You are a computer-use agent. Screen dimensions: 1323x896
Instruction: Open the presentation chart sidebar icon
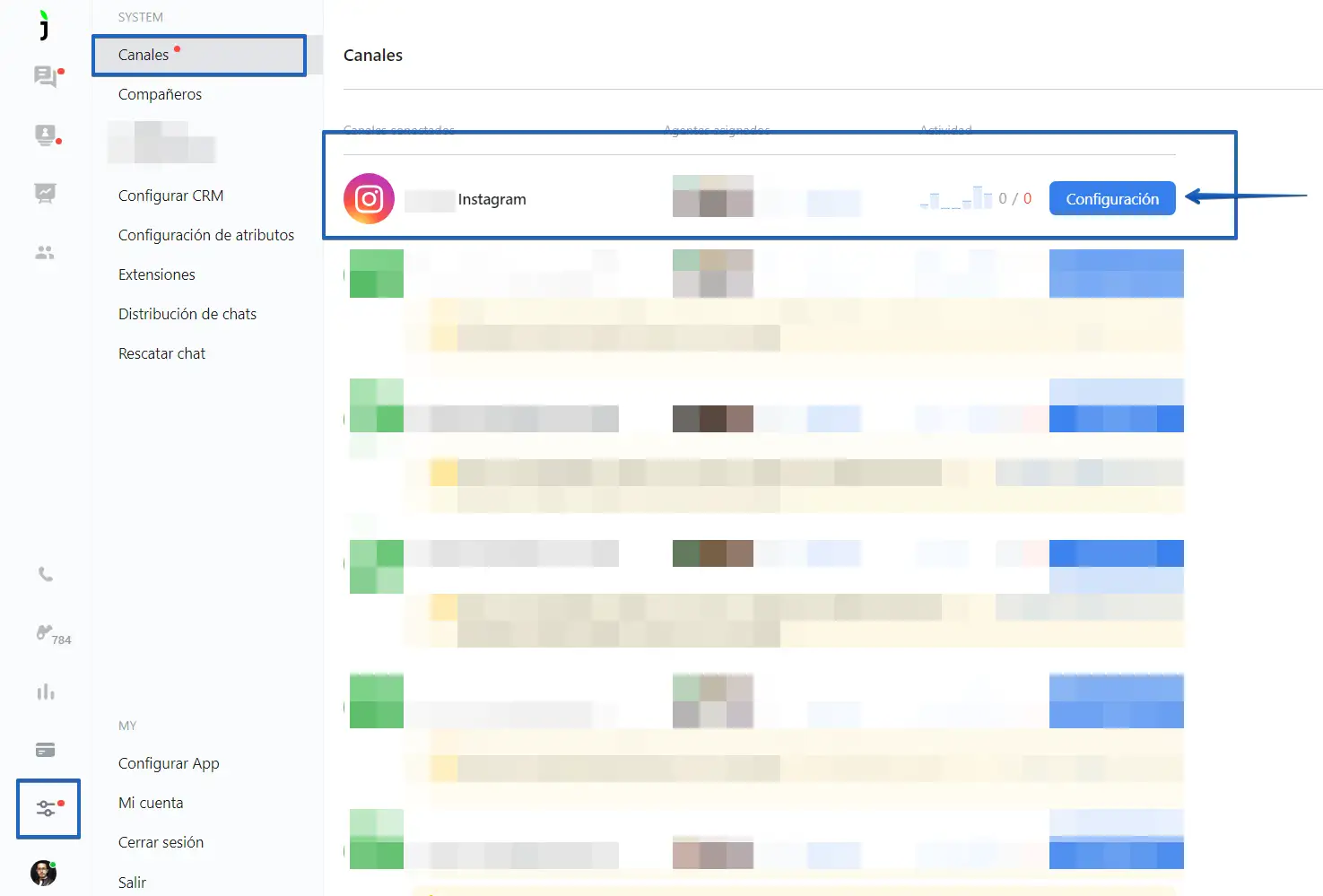45,194
